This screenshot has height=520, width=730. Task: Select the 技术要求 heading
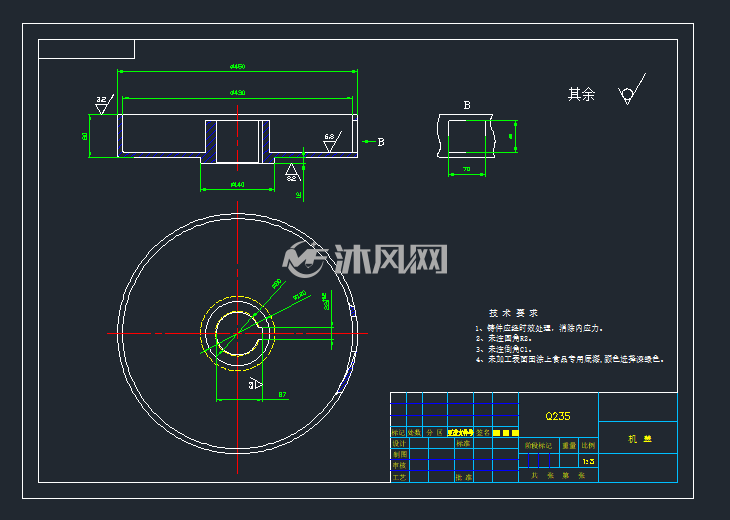point(514,313)
